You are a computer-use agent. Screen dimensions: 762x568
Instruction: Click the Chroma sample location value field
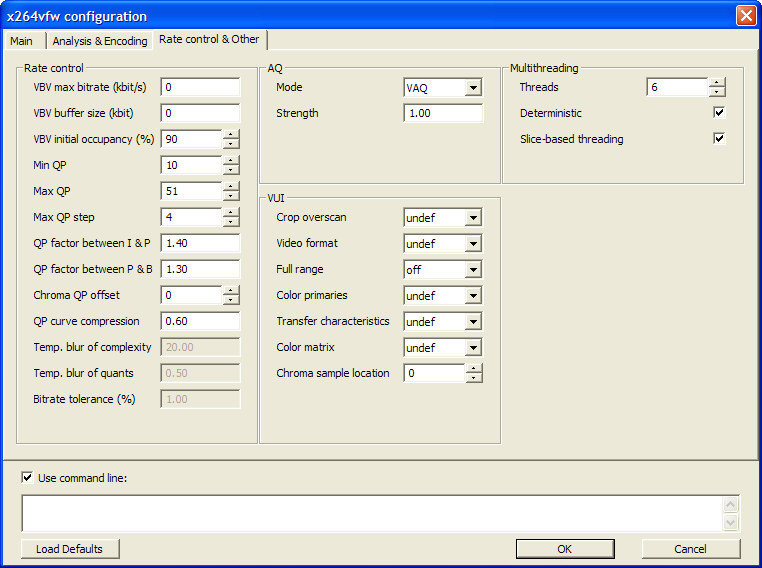pyautogui.click(x=434, y=373)
